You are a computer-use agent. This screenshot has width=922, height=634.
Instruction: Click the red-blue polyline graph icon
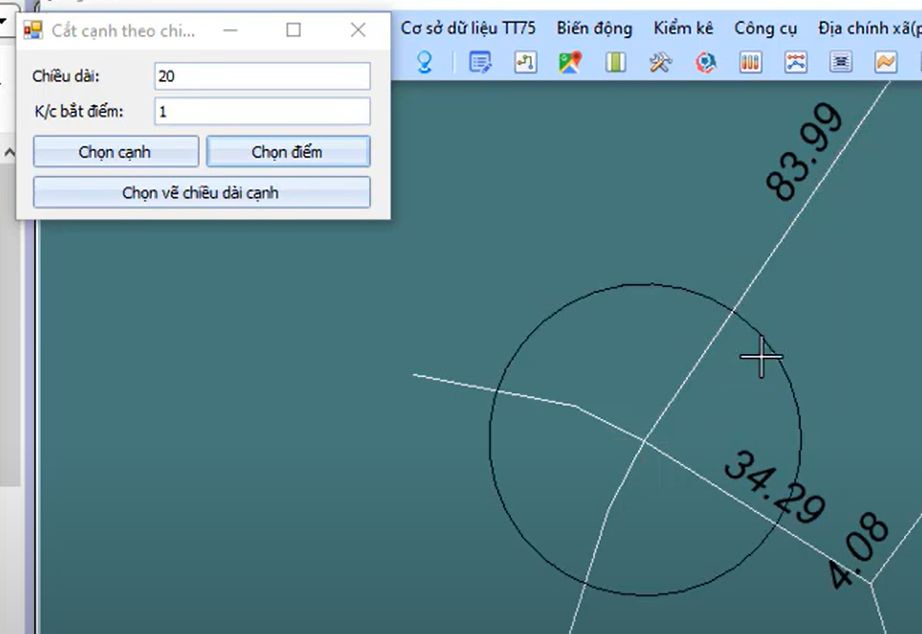click(x=796, y=63)
